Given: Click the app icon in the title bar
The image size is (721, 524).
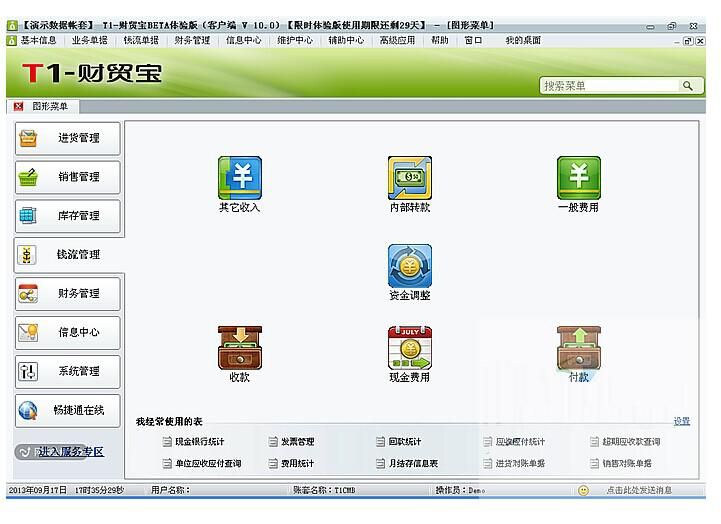Looking at the screenshot, I should click(x=12, y=25).
